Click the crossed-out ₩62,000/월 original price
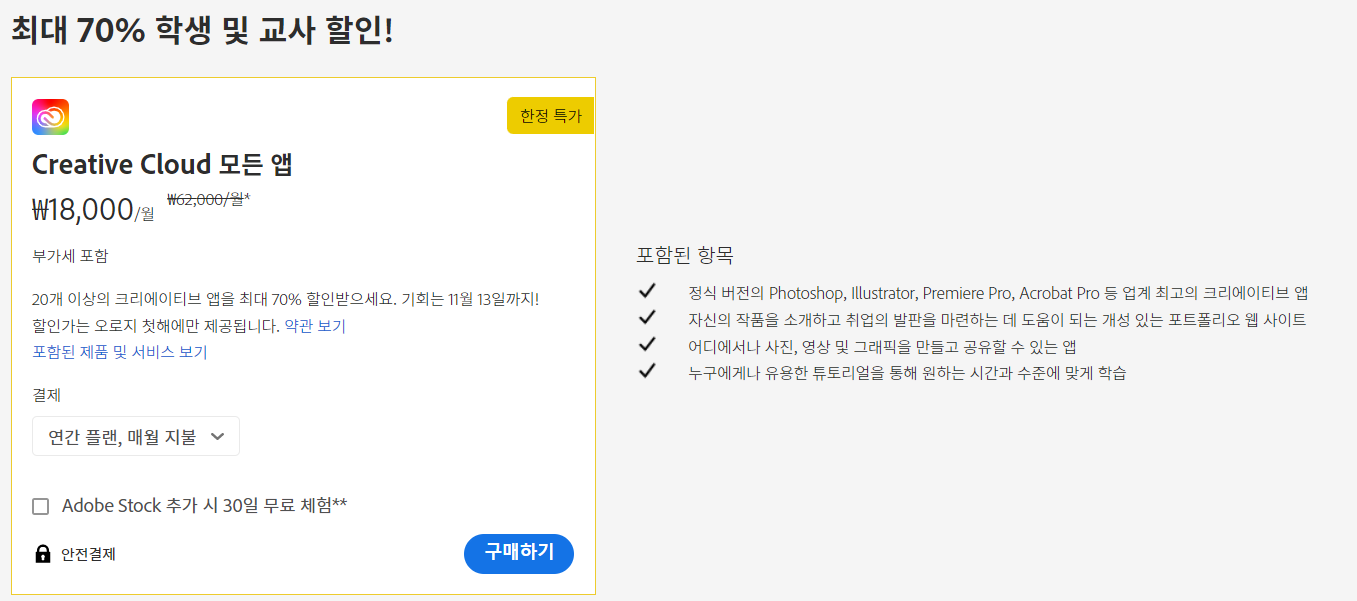Viewport: 1357px width, 601px height. click(208, 199)
